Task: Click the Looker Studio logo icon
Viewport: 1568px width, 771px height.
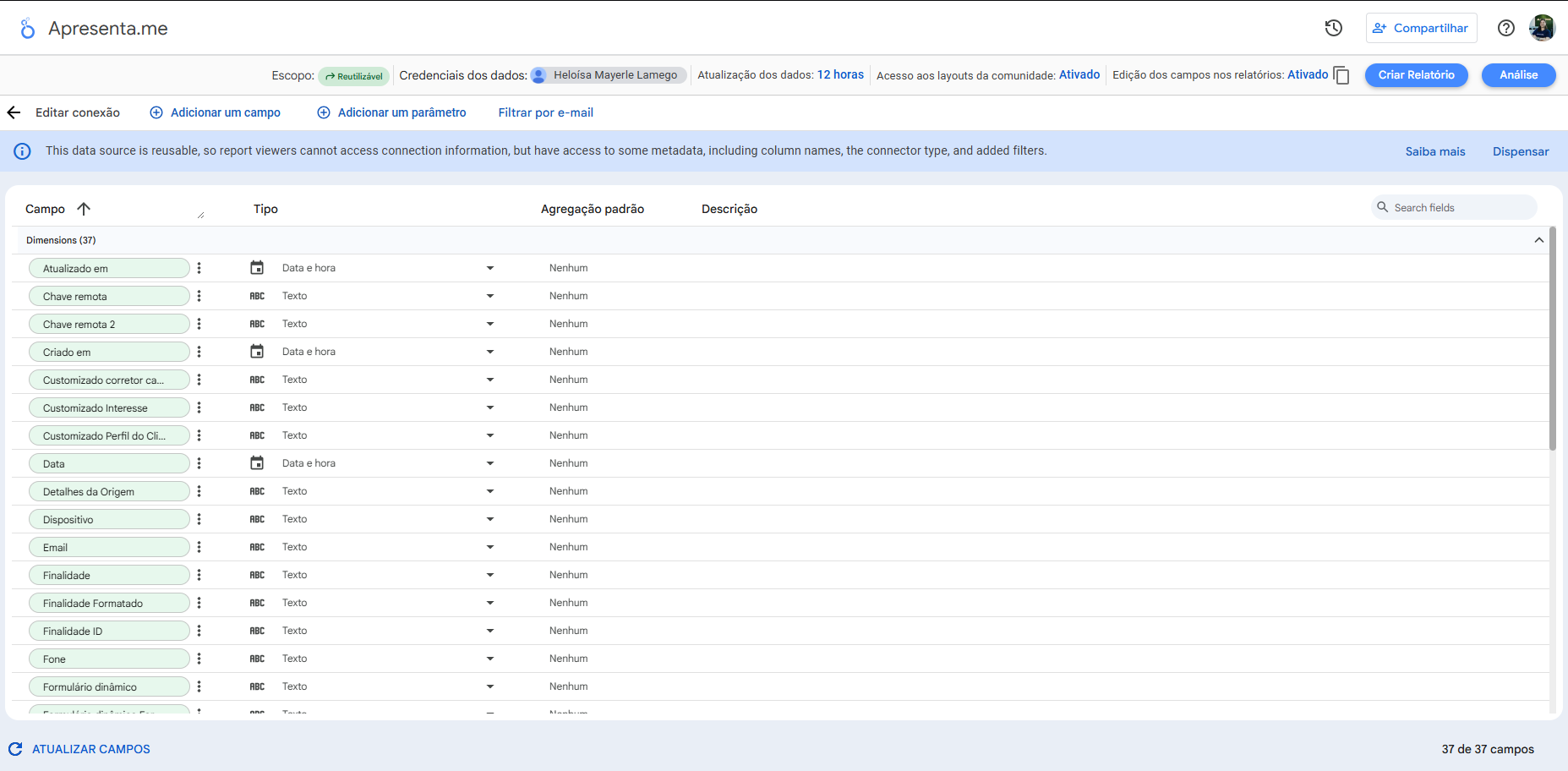Action: pyautogui.click(x=28, y=29)
